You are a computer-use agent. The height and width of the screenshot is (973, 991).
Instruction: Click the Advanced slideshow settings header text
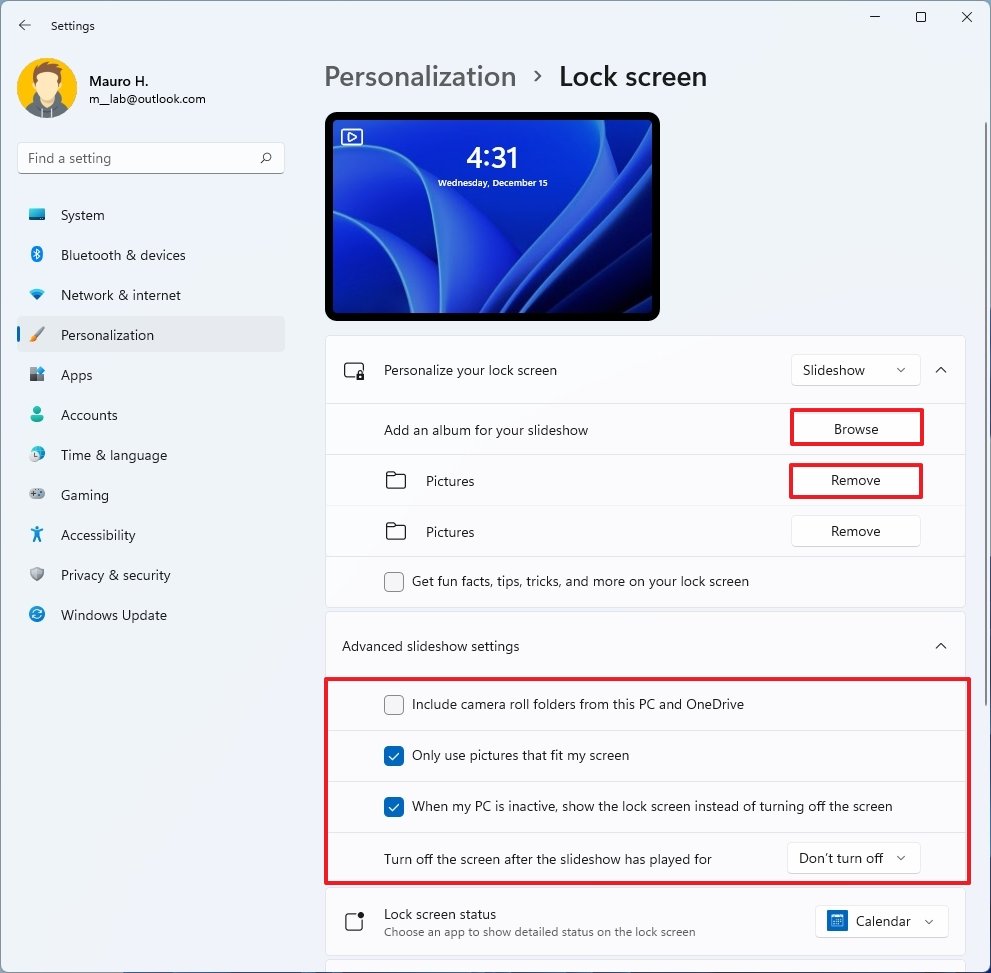[430, 646]
